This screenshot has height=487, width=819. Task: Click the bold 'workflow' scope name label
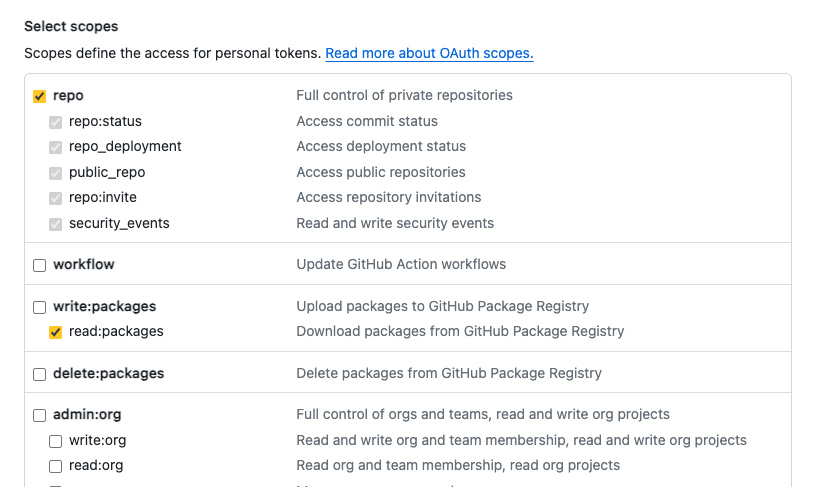point(83,265)
